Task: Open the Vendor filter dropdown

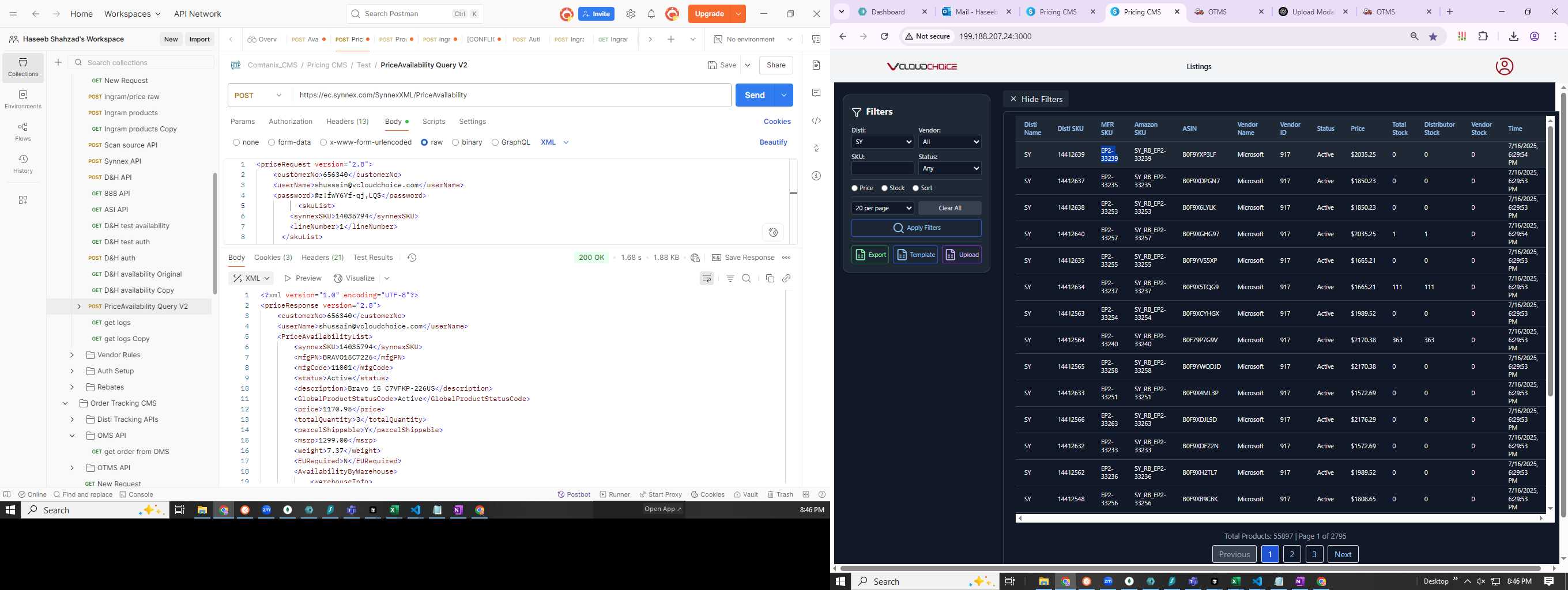Action: point(949,142)
